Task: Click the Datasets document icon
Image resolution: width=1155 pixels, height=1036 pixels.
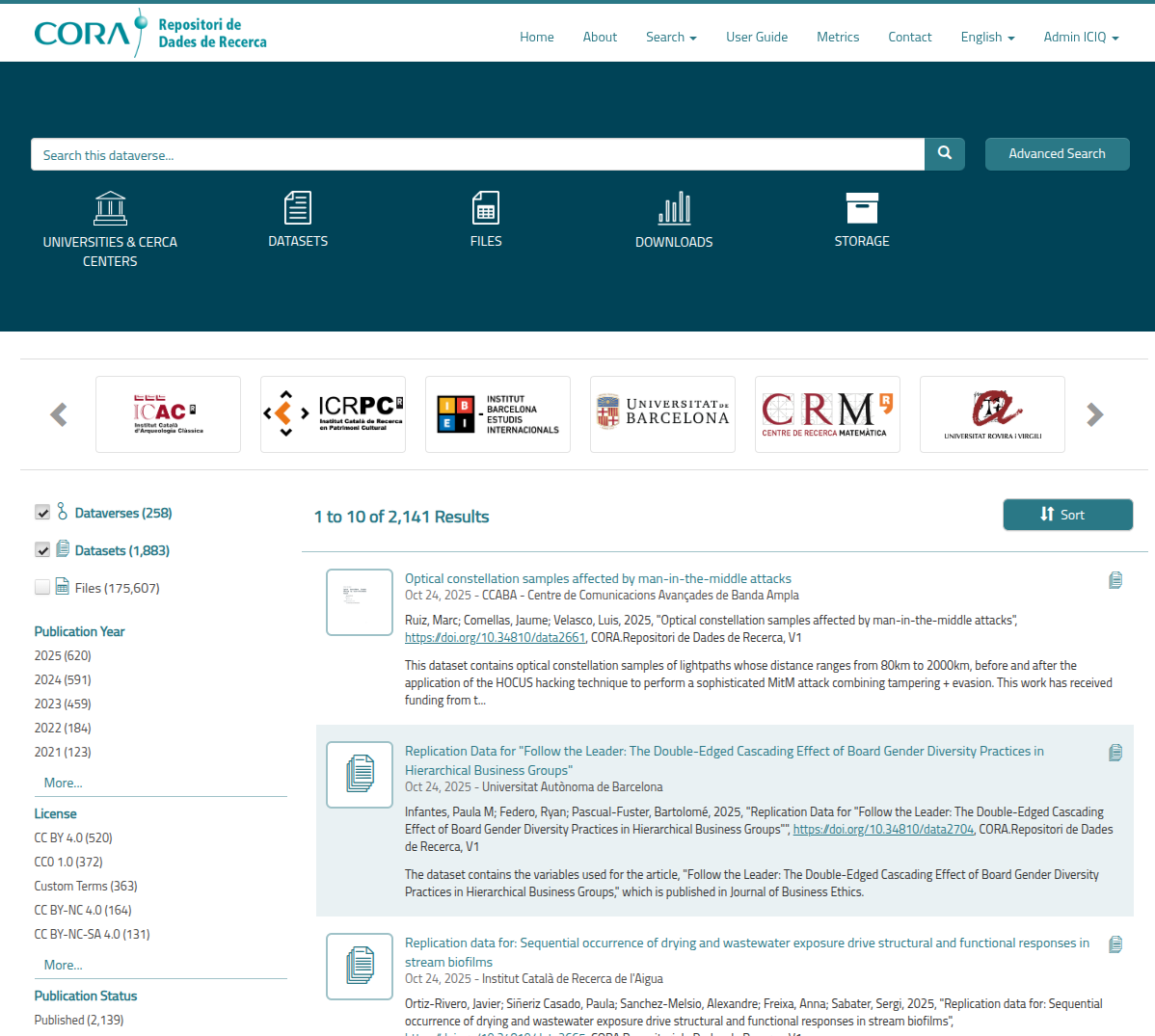Action: pos(298,208)
